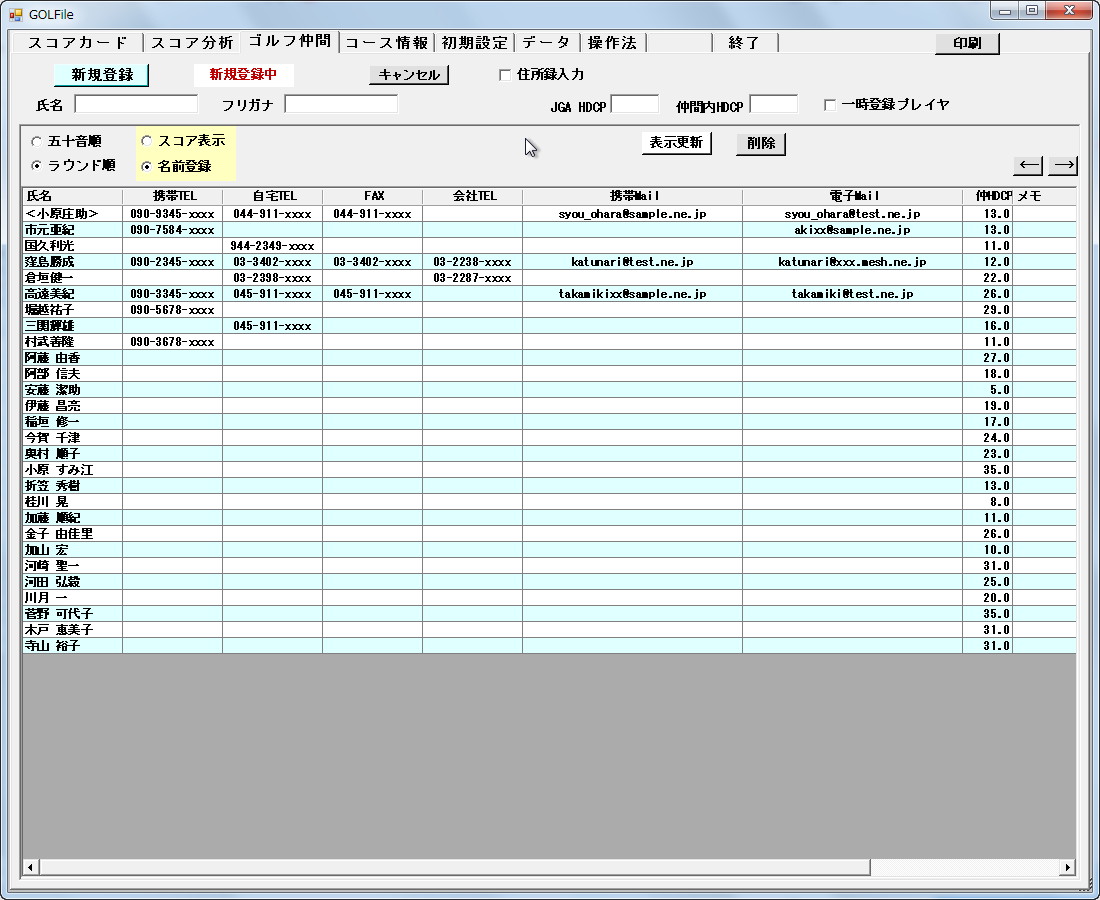Viewport: 1100px width, 900px height.
Task: Click the 電子Mail column header
Action: click(853, 196)
